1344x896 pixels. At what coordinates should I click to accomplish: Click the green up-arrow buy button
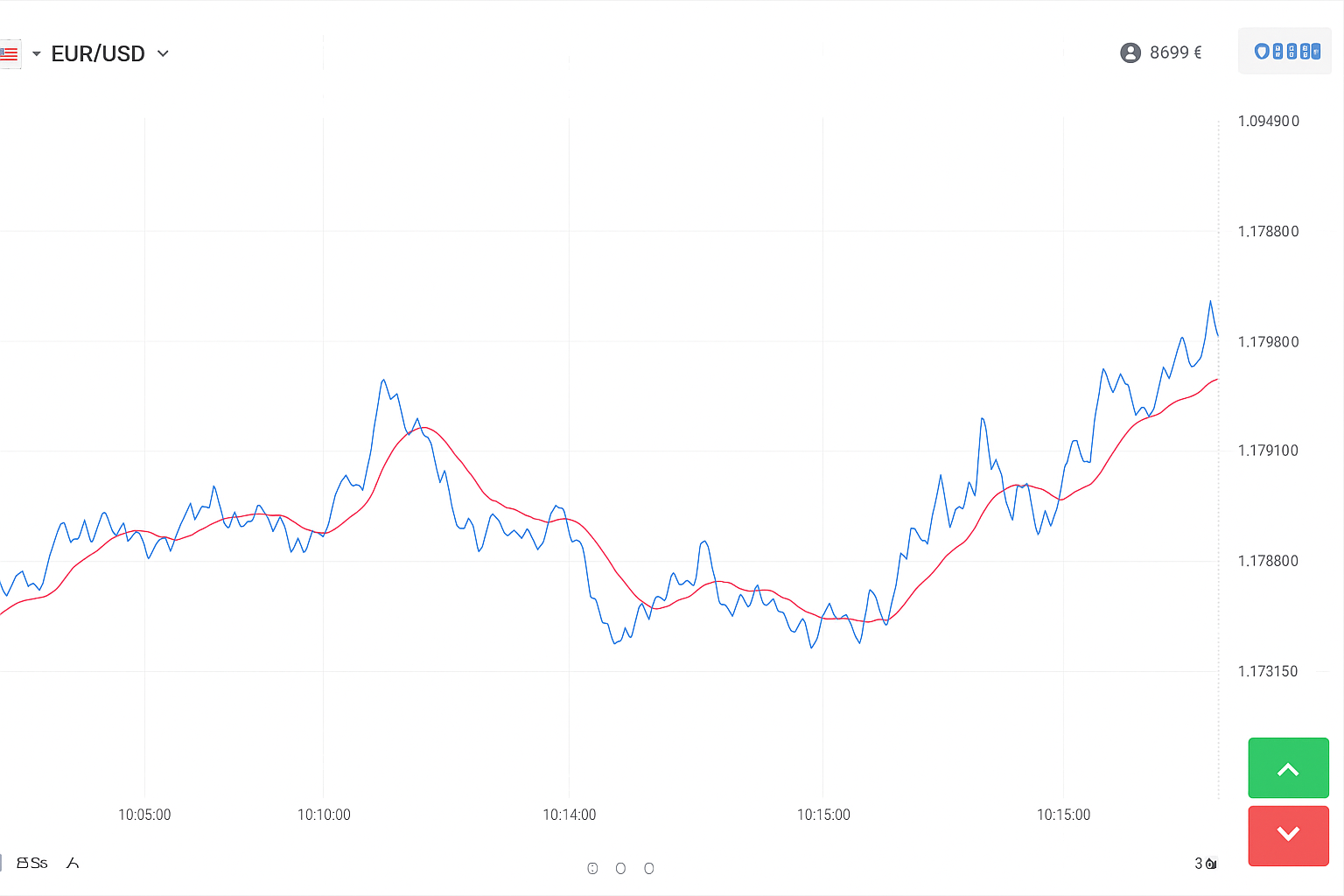[x=1289, y=768]
